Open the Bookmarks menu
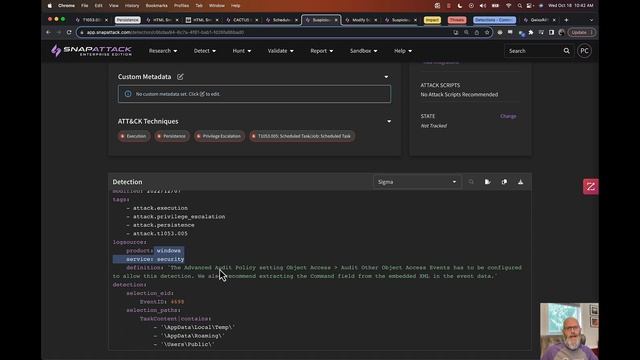640x360 pixels. click(156, 6)
